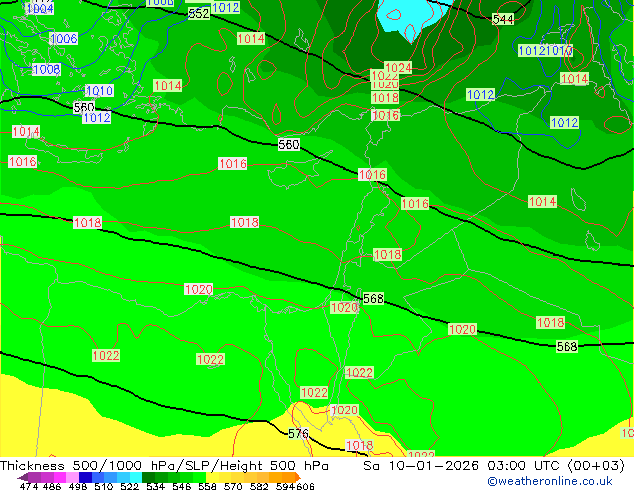Click the legend value 522
Screen dimensions: 634x490
(129, 486)
